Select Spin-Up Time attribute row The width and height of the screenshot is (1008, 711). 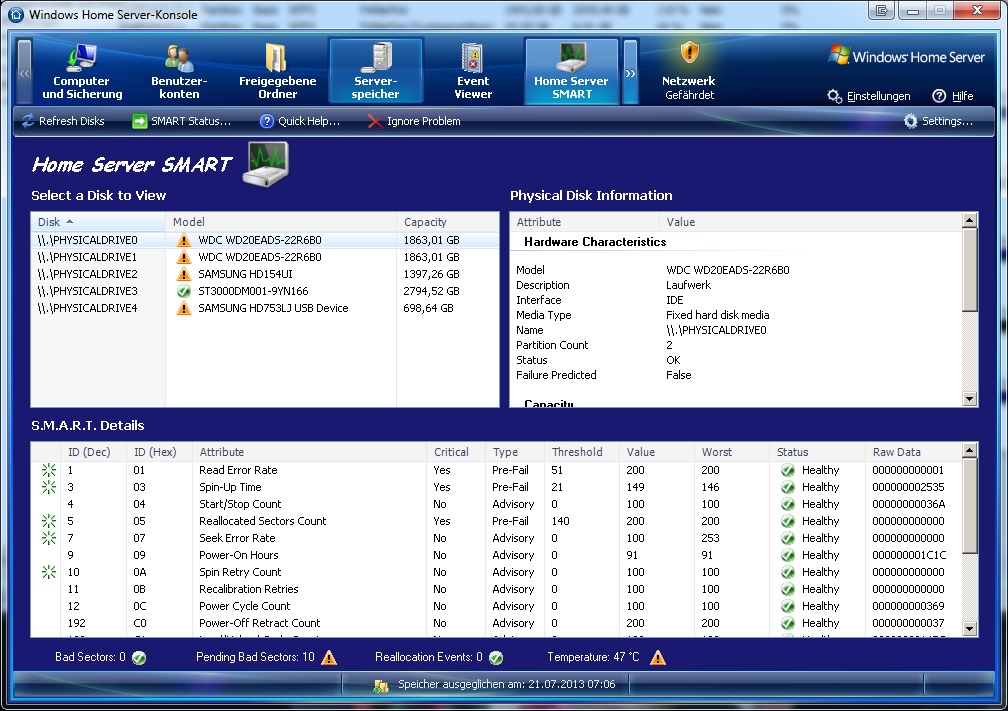(x=496, y=487)
